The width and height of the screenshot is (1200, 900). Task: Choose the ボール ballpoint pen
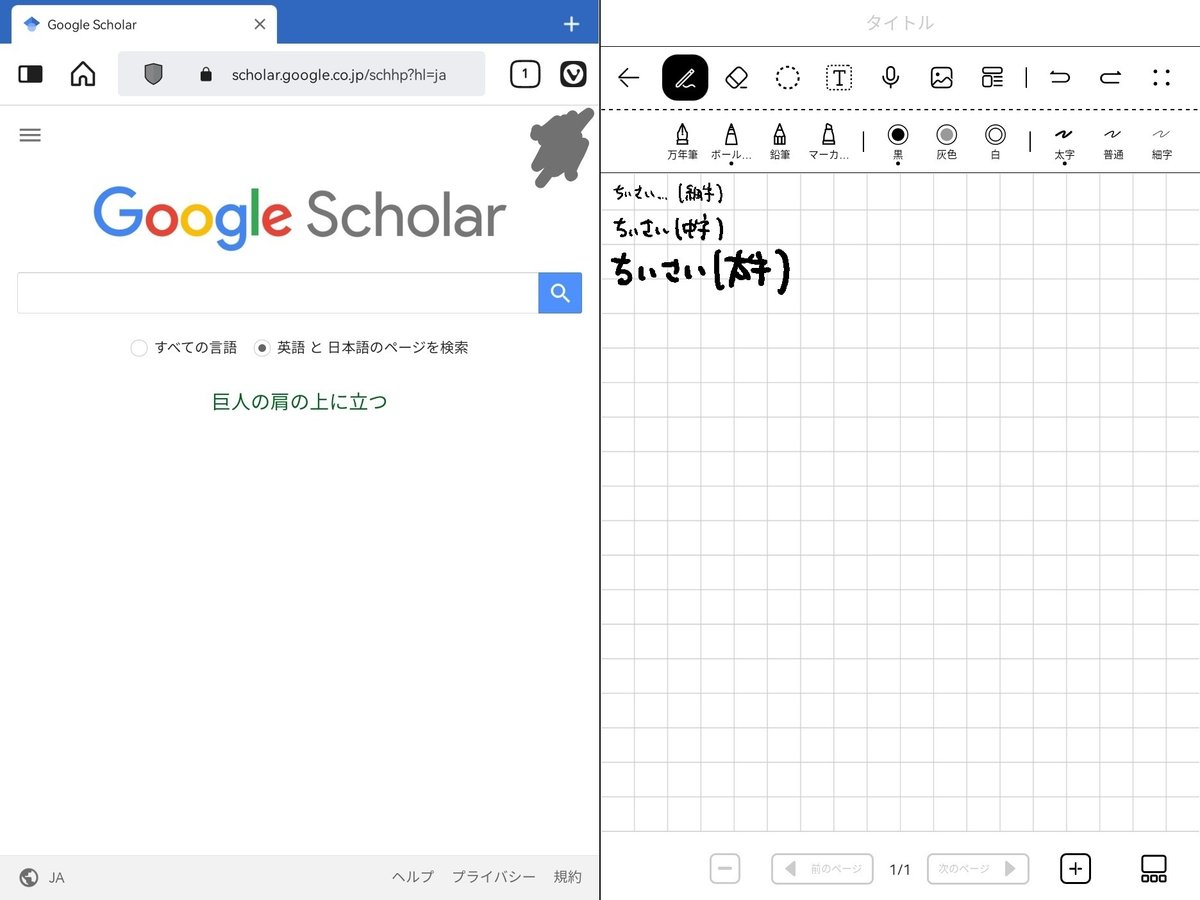(x=731, y=142)
